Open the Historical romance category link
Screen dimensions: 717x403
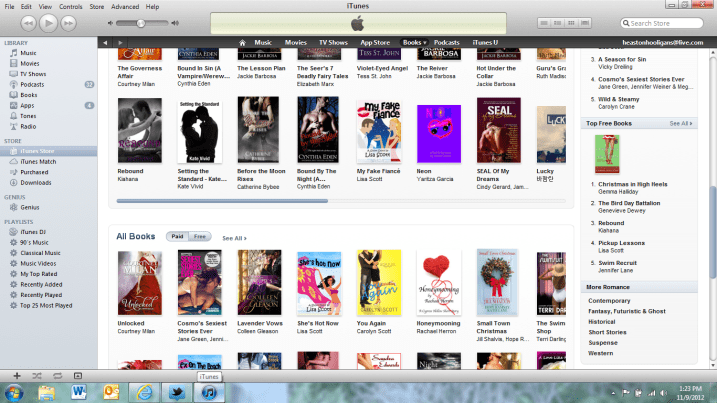tap(602, 322)
